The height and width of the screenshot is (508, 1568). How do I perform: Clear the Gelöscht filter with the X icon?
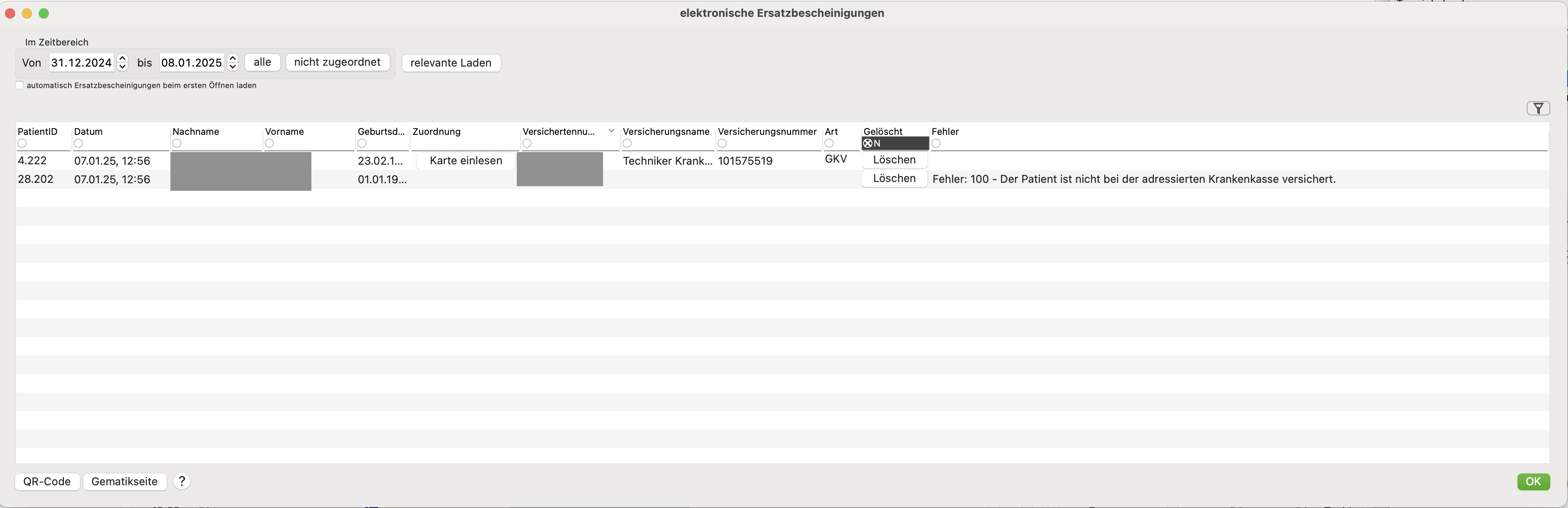pos(868,143)
